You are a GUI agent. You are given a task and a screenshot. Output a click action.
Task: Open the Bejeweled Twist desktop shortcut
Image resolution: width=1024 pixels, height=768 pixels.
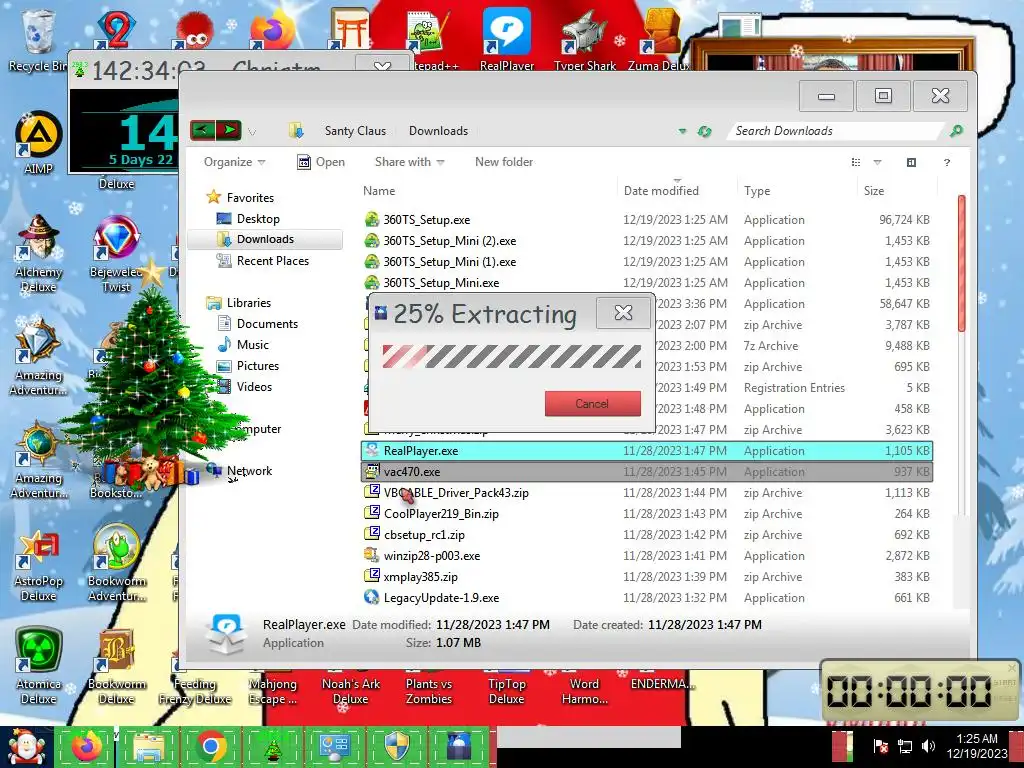(116, 253)
